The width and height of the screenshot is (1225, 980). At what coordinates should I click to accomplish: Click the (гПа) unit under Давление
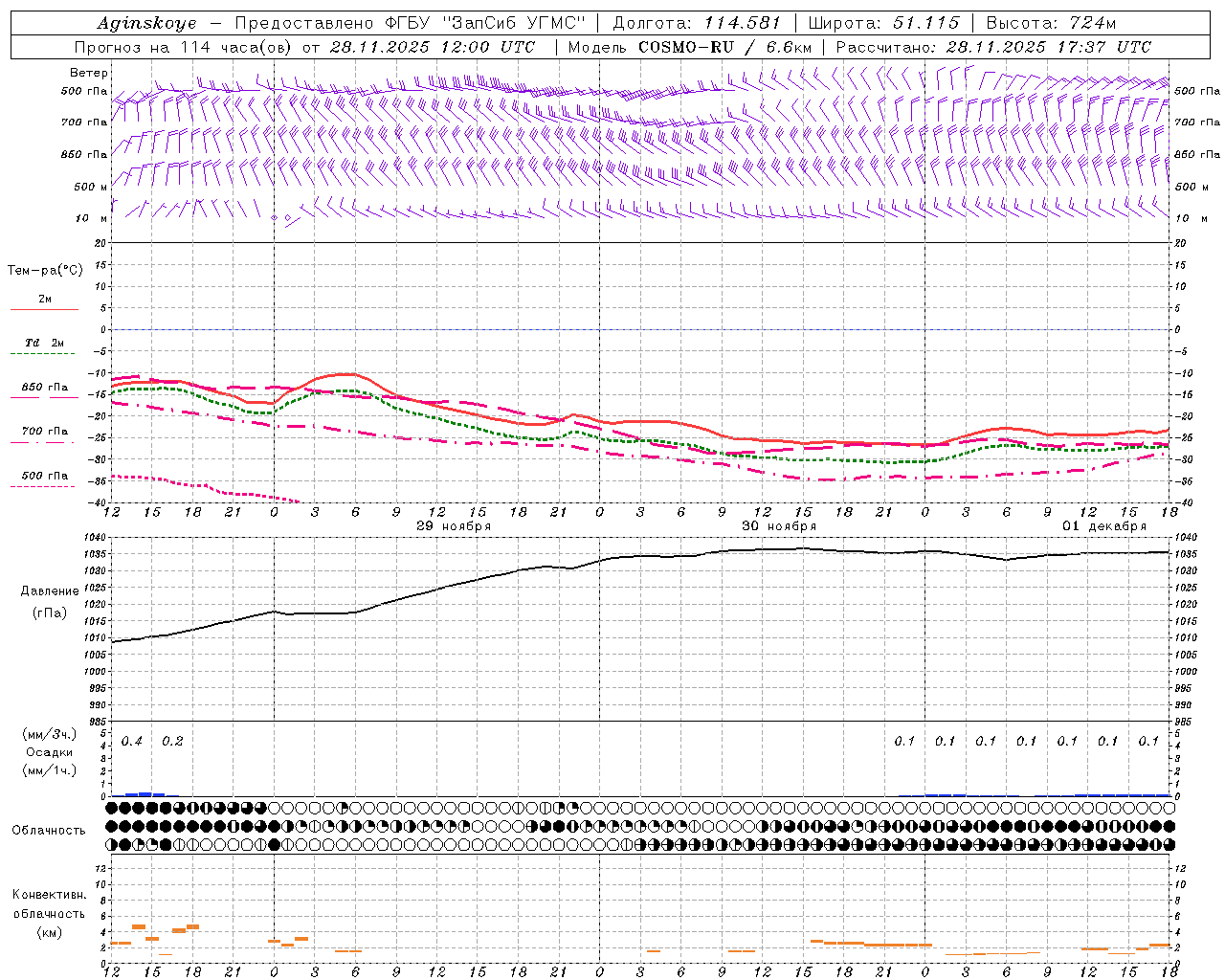(x=50, y=613)
